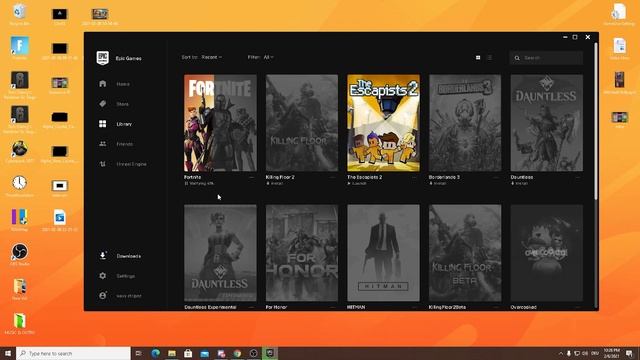
Task: Click the HITMAN game cover
Action: coord(384,253)
